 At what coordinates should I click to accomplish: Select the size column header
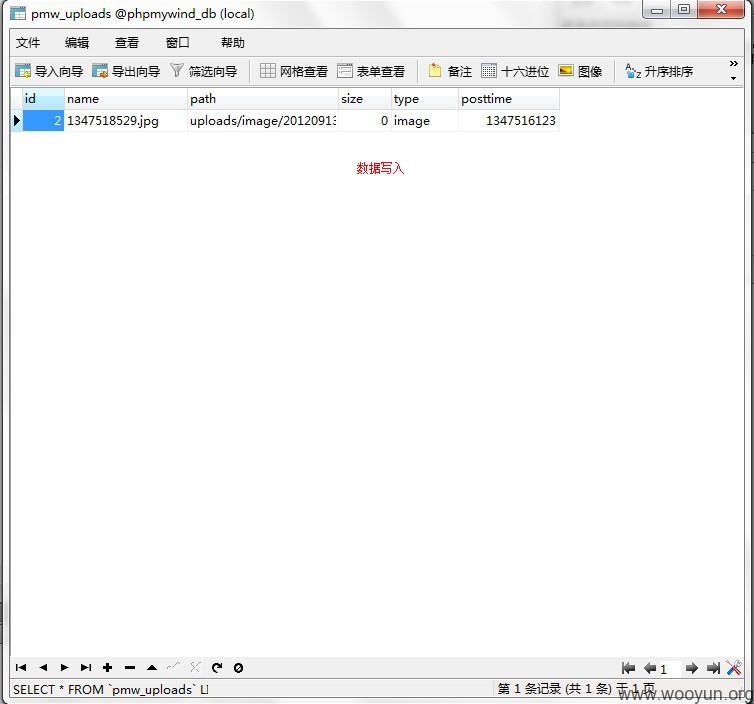coord(364,99)
